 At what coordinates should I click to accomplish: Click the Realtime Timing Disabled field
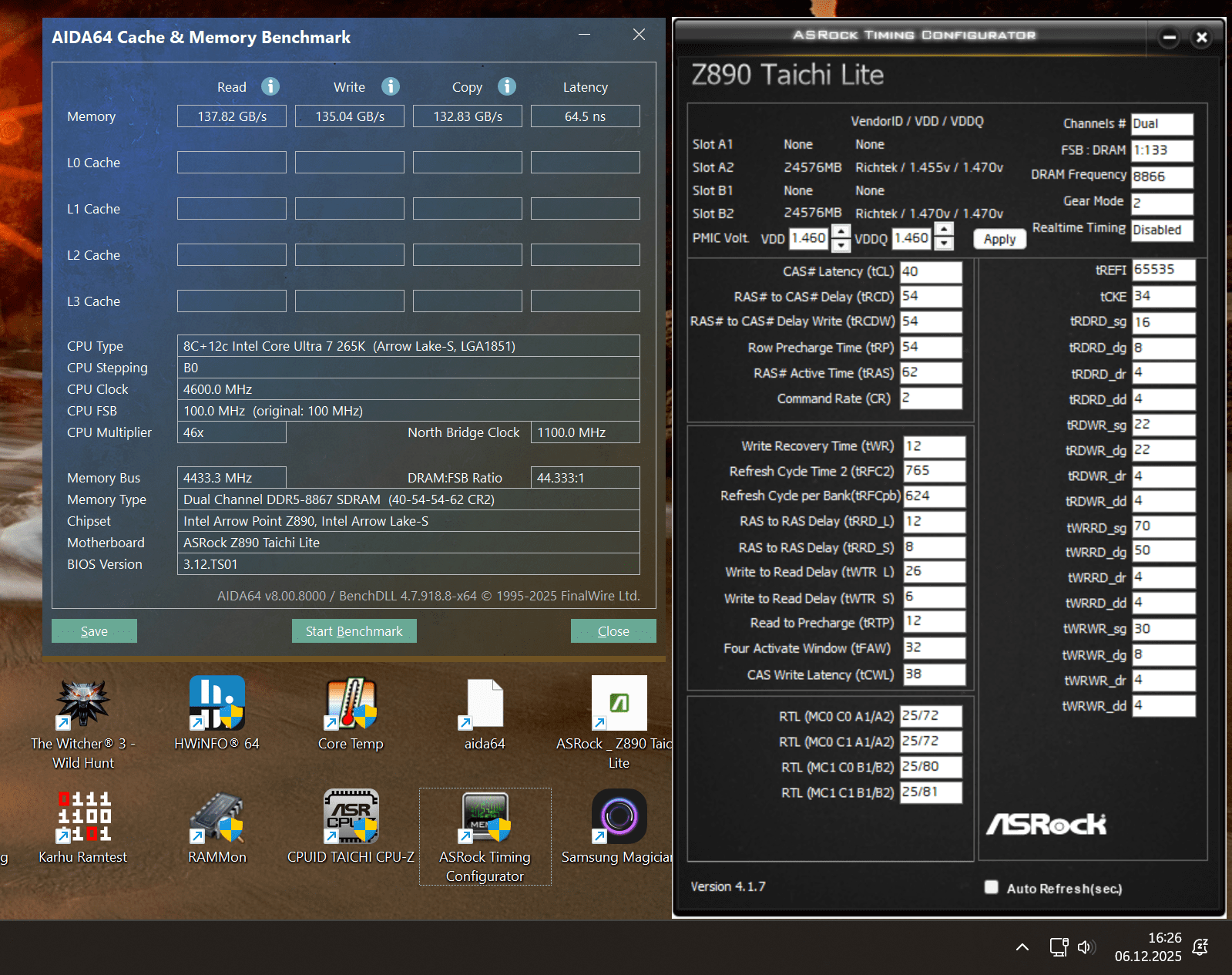1162,230
